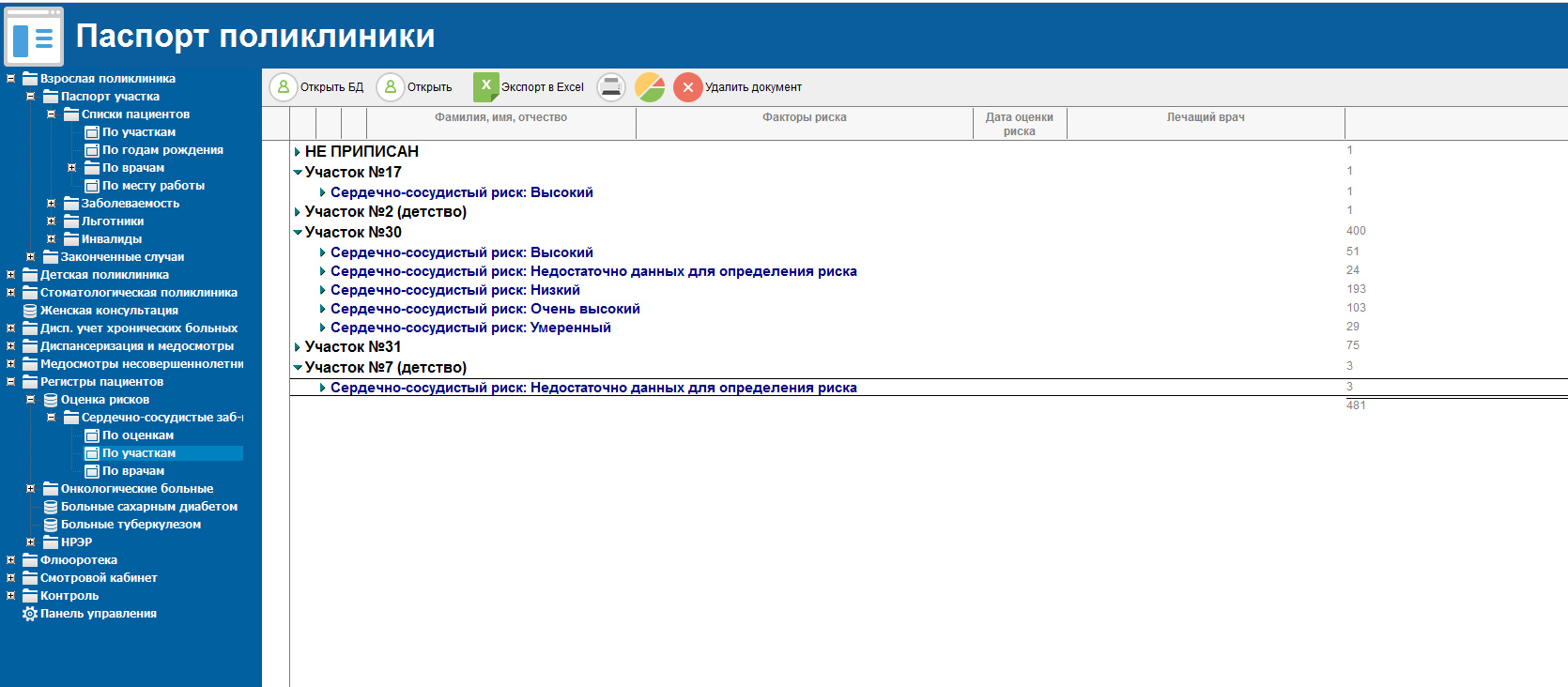Expand the Участок №31 group arrow
This screenshot has height=687, width=1568.
(x=298, y=347)
